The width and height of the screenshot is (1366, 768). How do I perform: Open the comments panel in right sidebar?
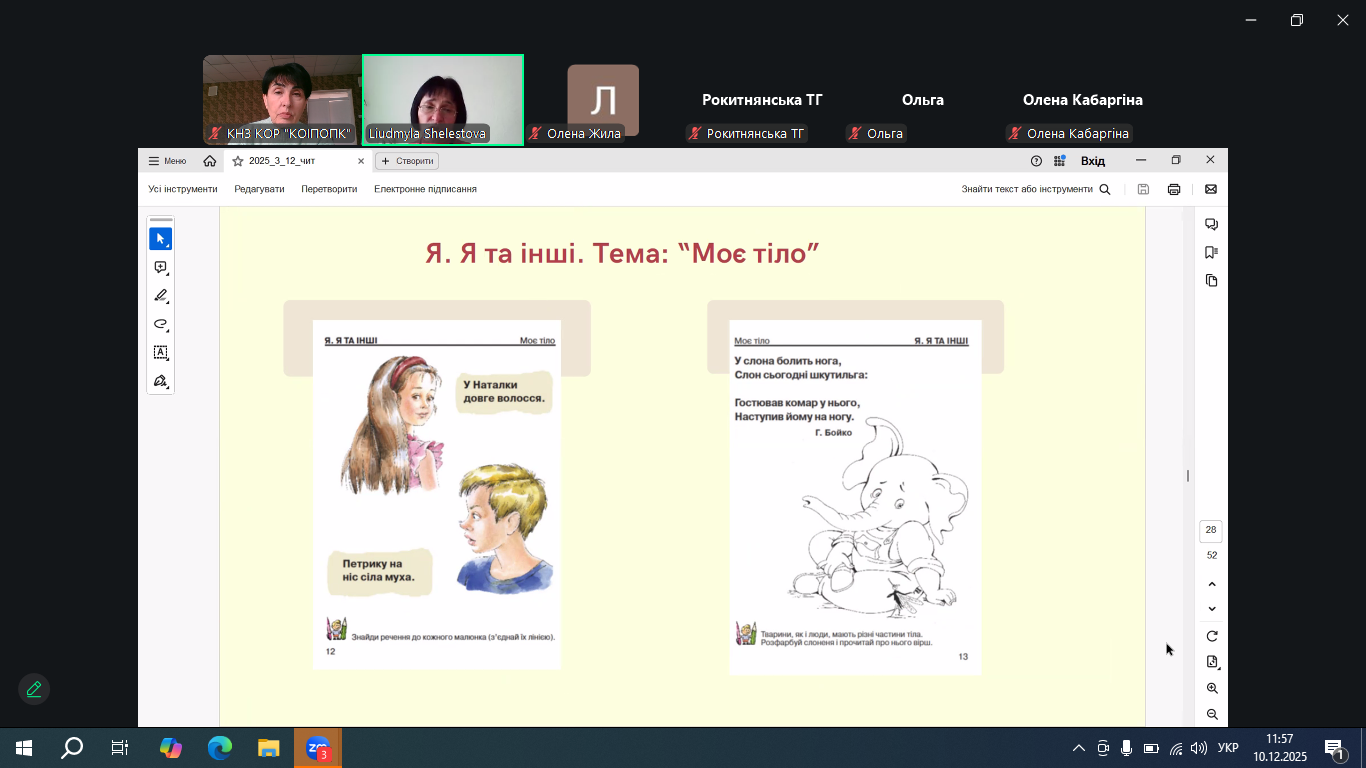pyautogui.click(x=1211, y=224)
